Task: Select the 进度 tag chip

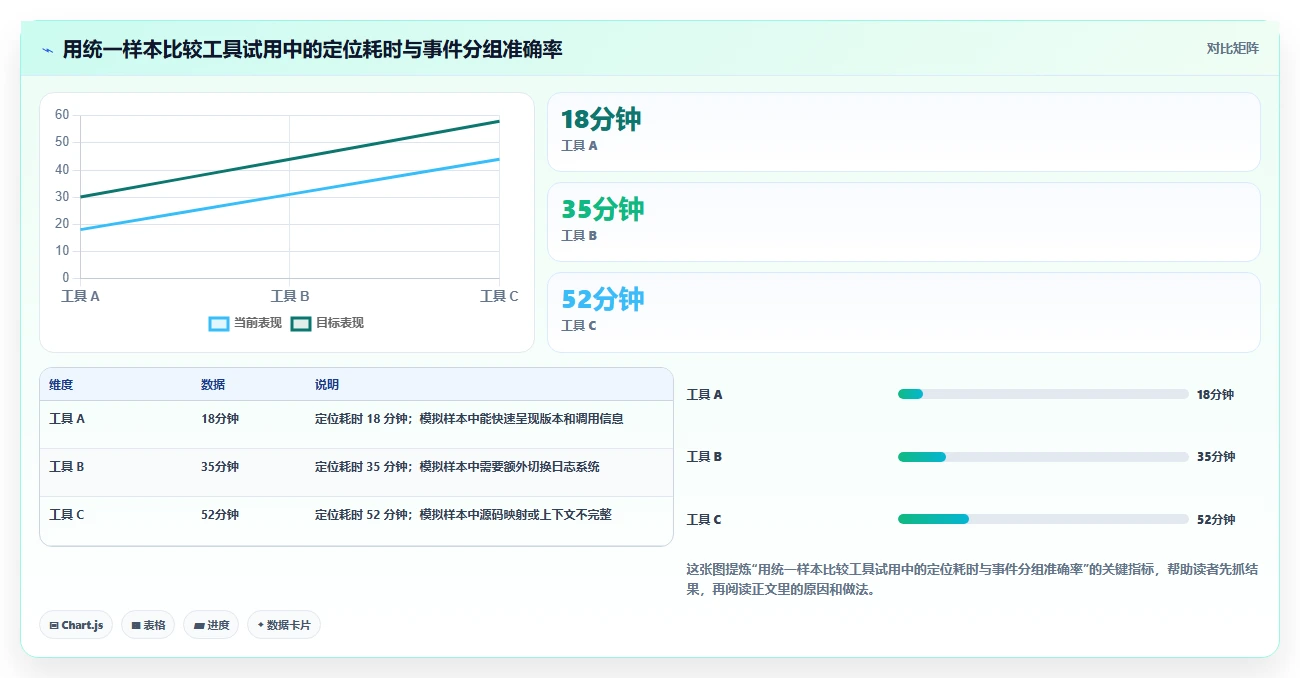Action: coord(211,625)
